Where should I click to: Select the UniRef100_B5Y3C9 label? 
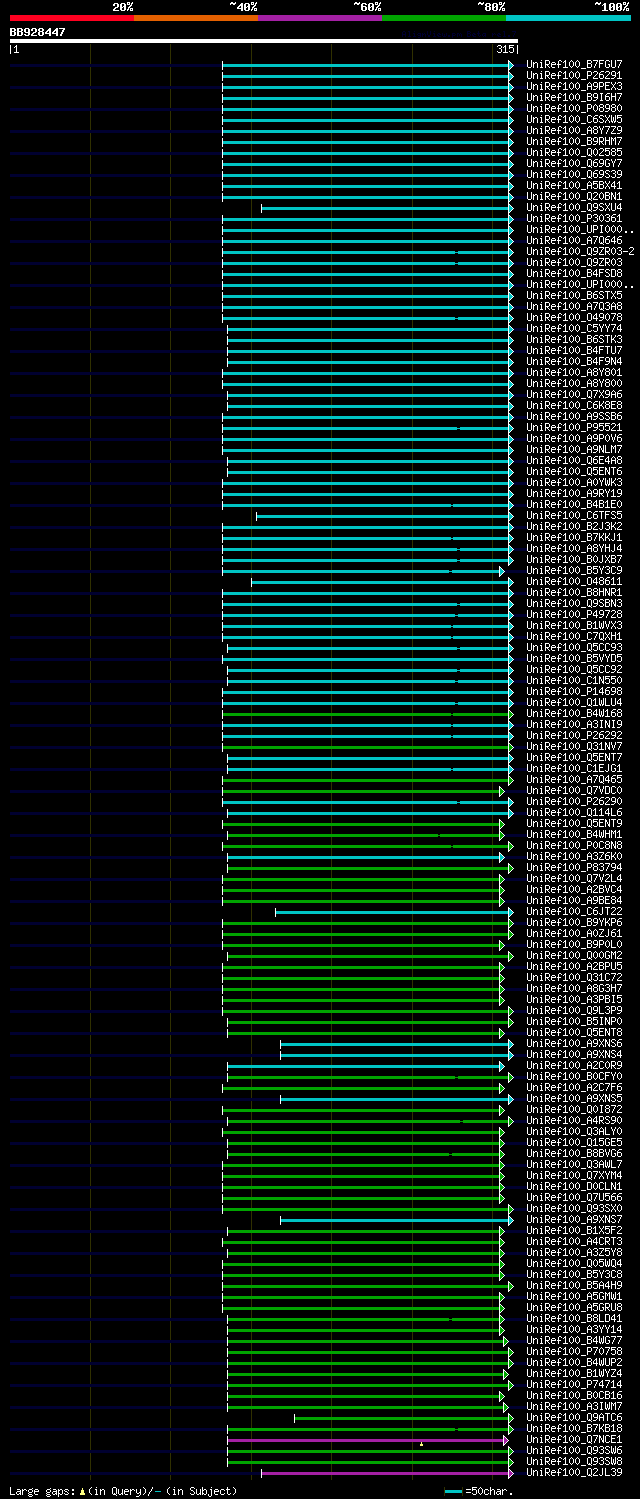click(x=574, y=570)
